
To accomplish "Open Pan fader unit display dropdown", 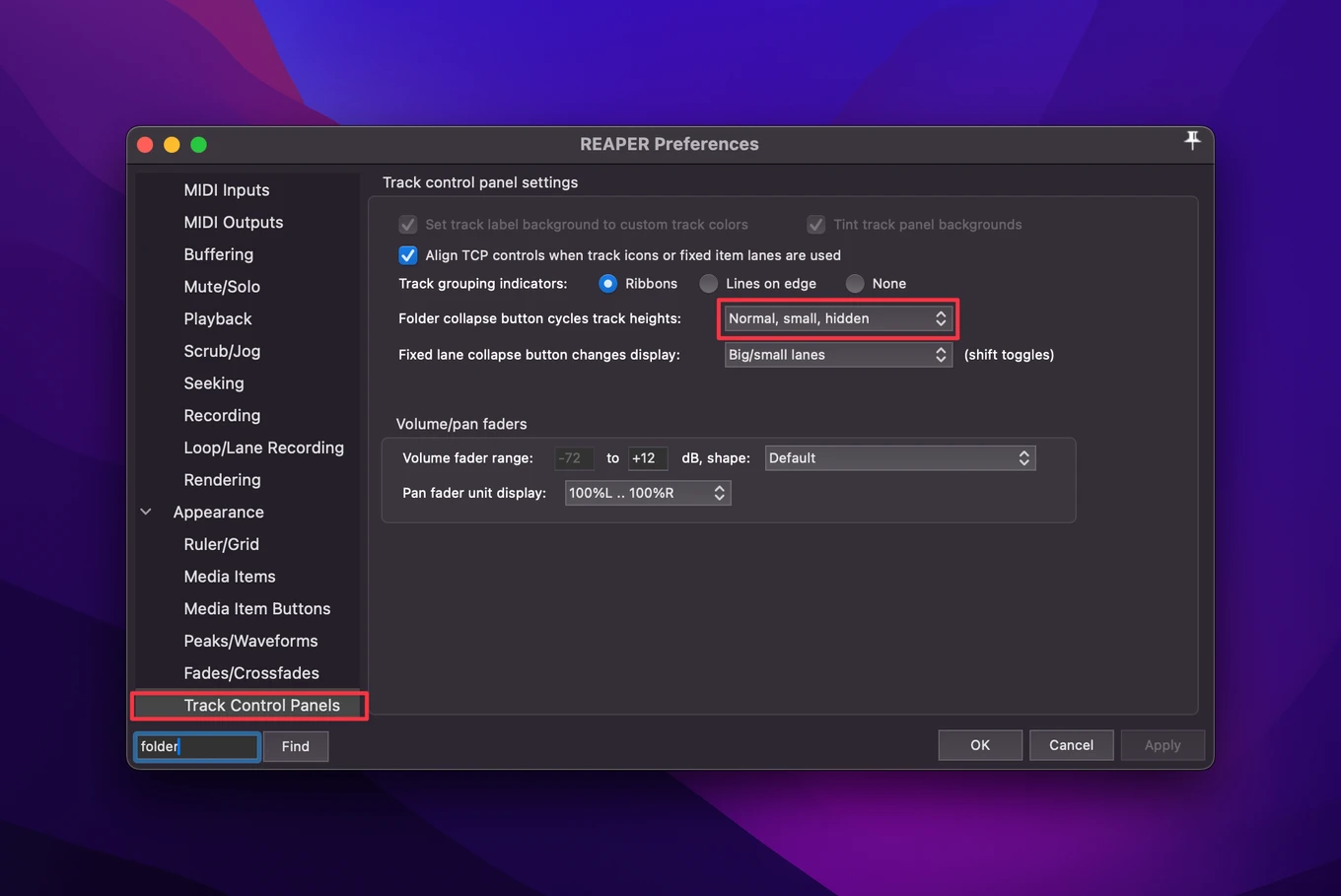I will click(648, 493).
